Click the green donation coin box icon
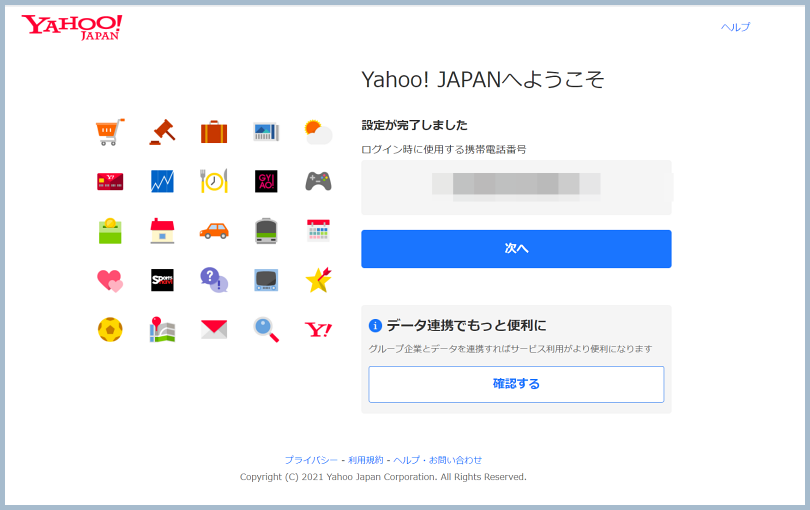 click(110, 231)
